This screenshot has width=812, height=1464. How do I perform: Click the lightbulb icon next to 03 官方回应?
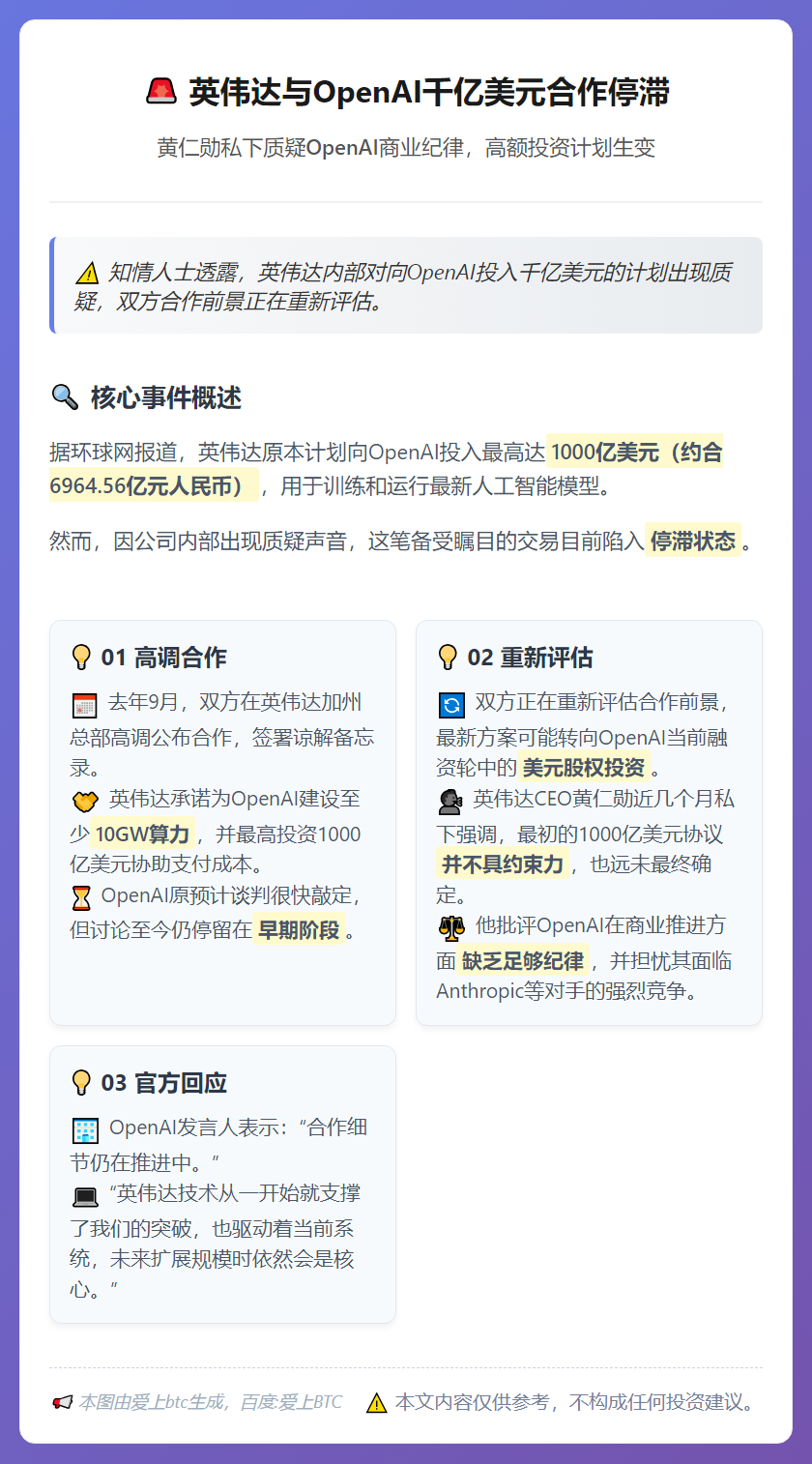[x=81, y=1083]
